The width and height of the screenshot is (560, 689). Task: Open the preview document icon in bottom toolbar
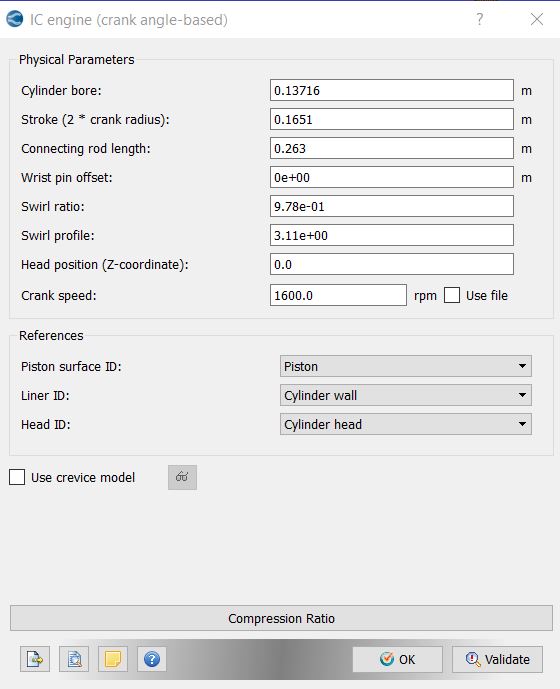74,659
